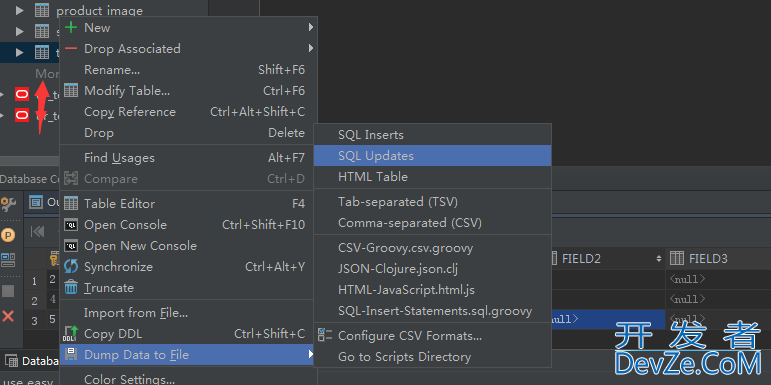Select Modify Table menu entry
This screenshot has height=385, width=771.
pyautogui.click(x=187, y=90)
